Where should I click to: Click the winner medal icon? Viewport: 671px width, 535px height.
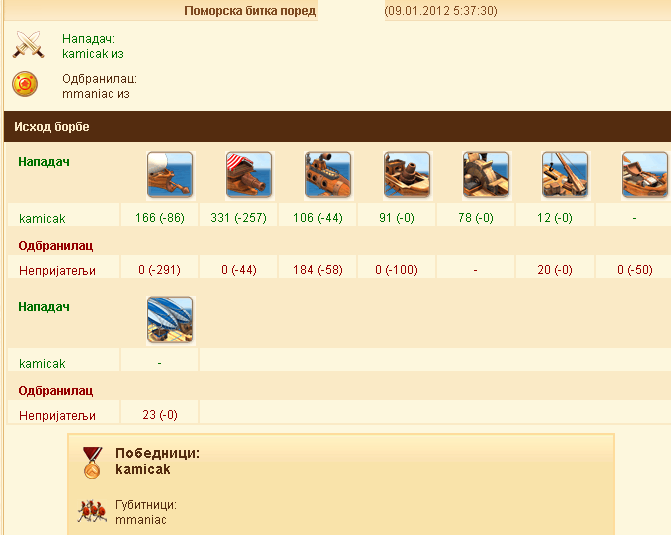tap(92, 462)
